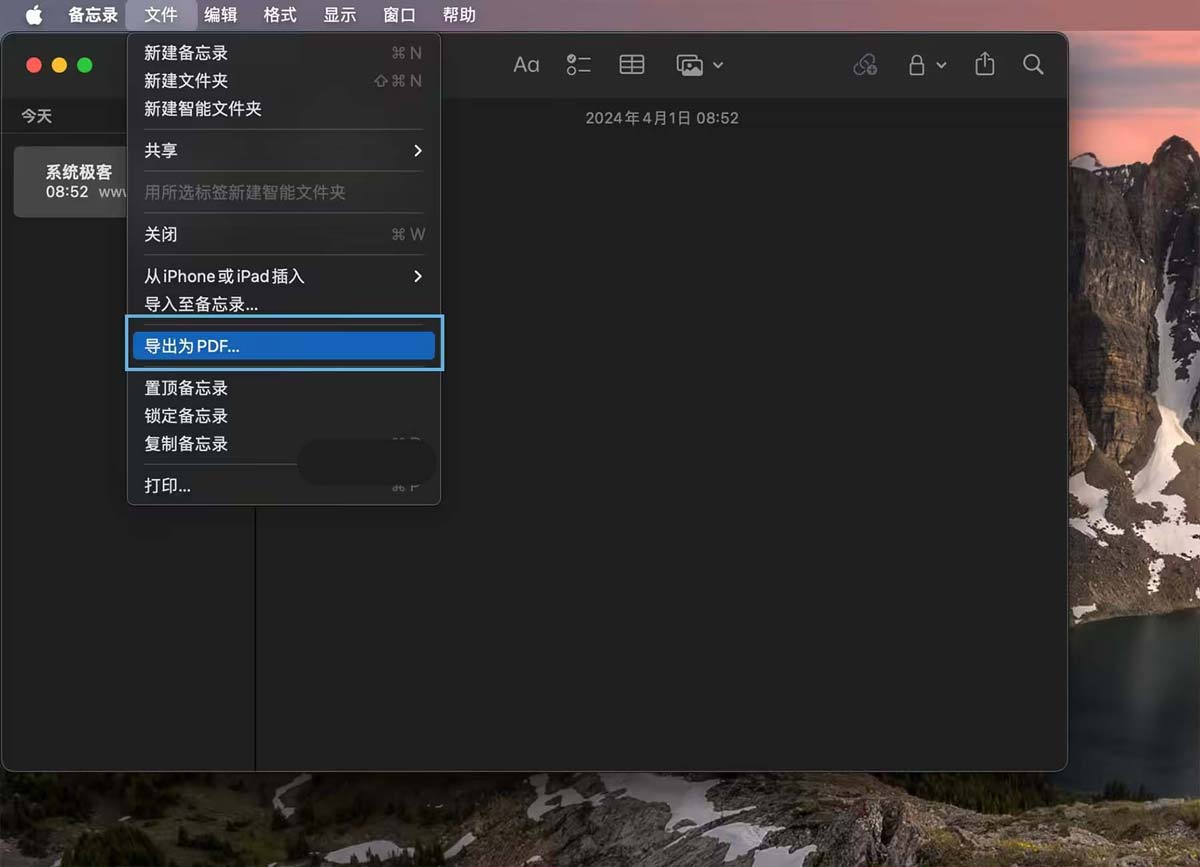Insert a table using the table icon
This screenshot has width=1200, height=867.
[x=632, y=65]
